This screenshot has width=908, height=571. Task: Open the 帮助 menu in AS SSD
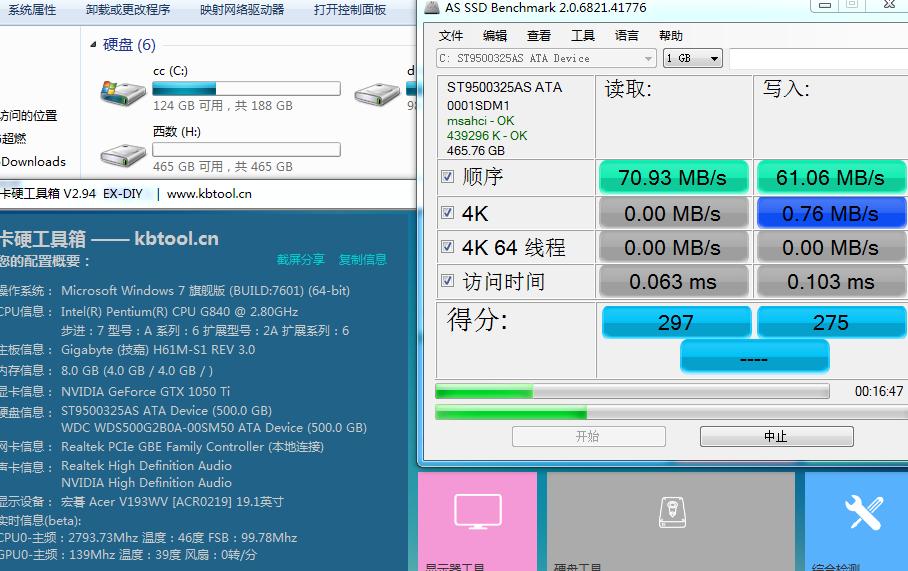(671, 36)
